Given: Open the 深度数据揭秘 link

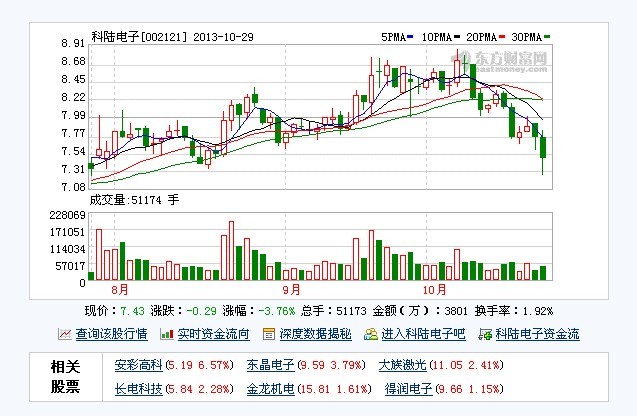Looking at the screenshot, I should 315,334.
